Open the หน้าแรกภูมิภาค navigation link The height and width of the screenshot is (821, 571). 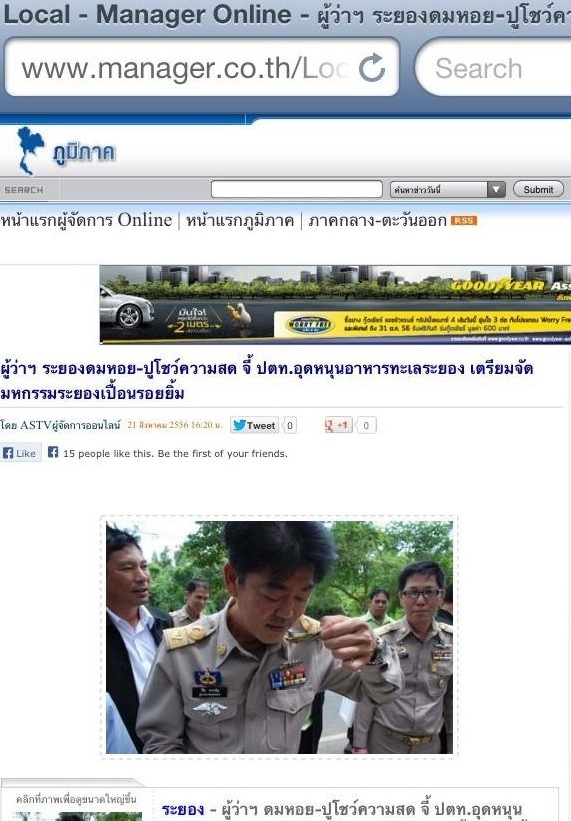pos(240,220)
